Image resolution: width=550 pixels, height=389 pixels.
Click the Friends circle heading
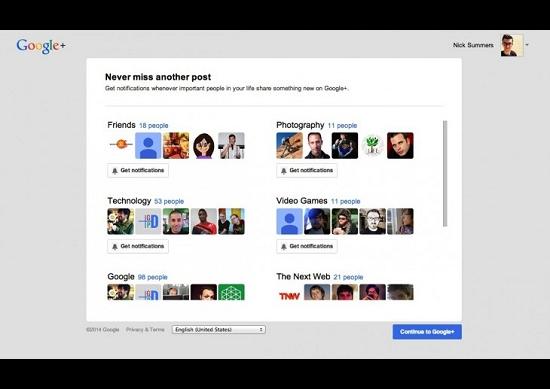[121, 125]
